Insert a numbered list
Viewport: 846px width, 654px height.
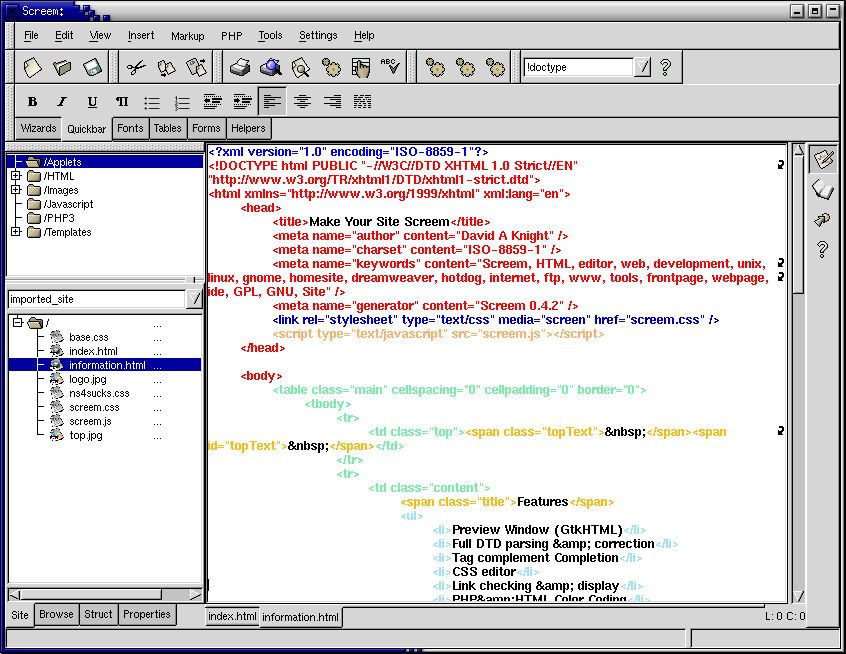point(182,102)
